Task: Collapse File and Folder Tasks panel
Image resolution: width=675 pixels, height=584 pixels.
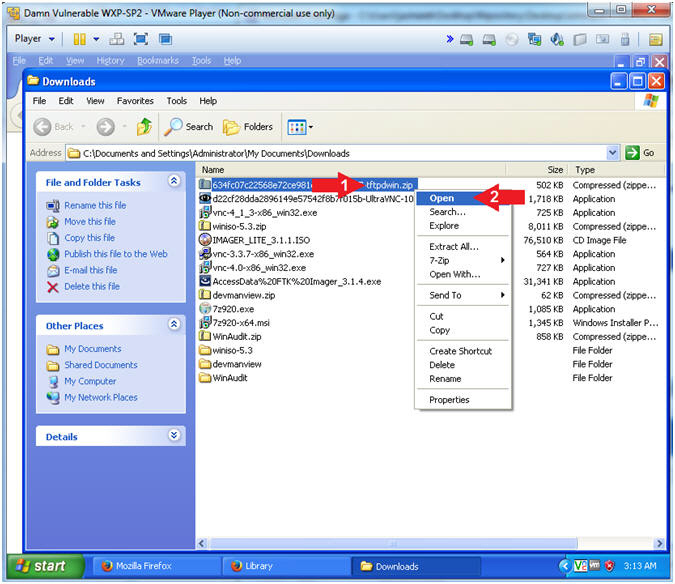Action: click(174, 181)
